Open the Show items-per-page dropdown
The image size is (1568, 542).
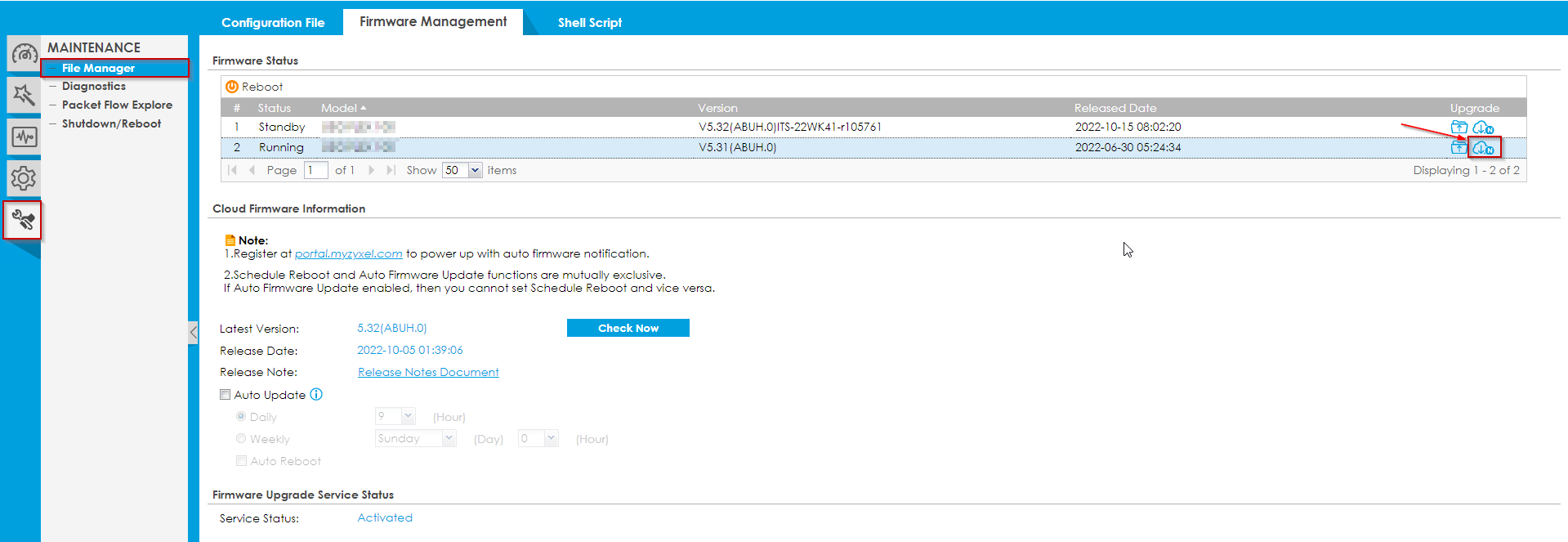pyautogui.click(x=474, y=170)
